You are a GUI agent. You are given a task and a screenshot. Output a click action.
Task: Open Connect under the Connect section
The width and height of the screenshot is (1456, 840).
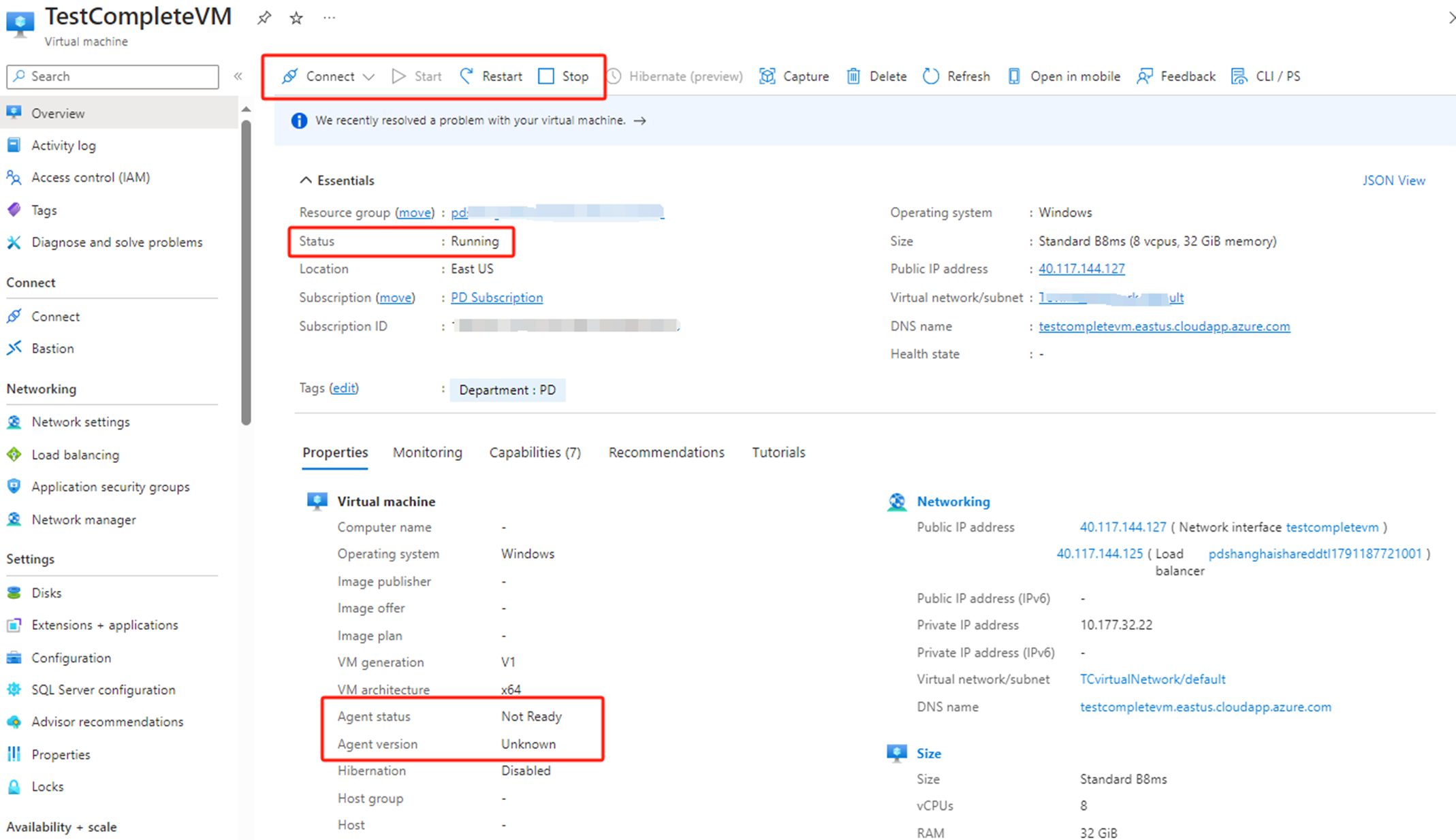55,317
